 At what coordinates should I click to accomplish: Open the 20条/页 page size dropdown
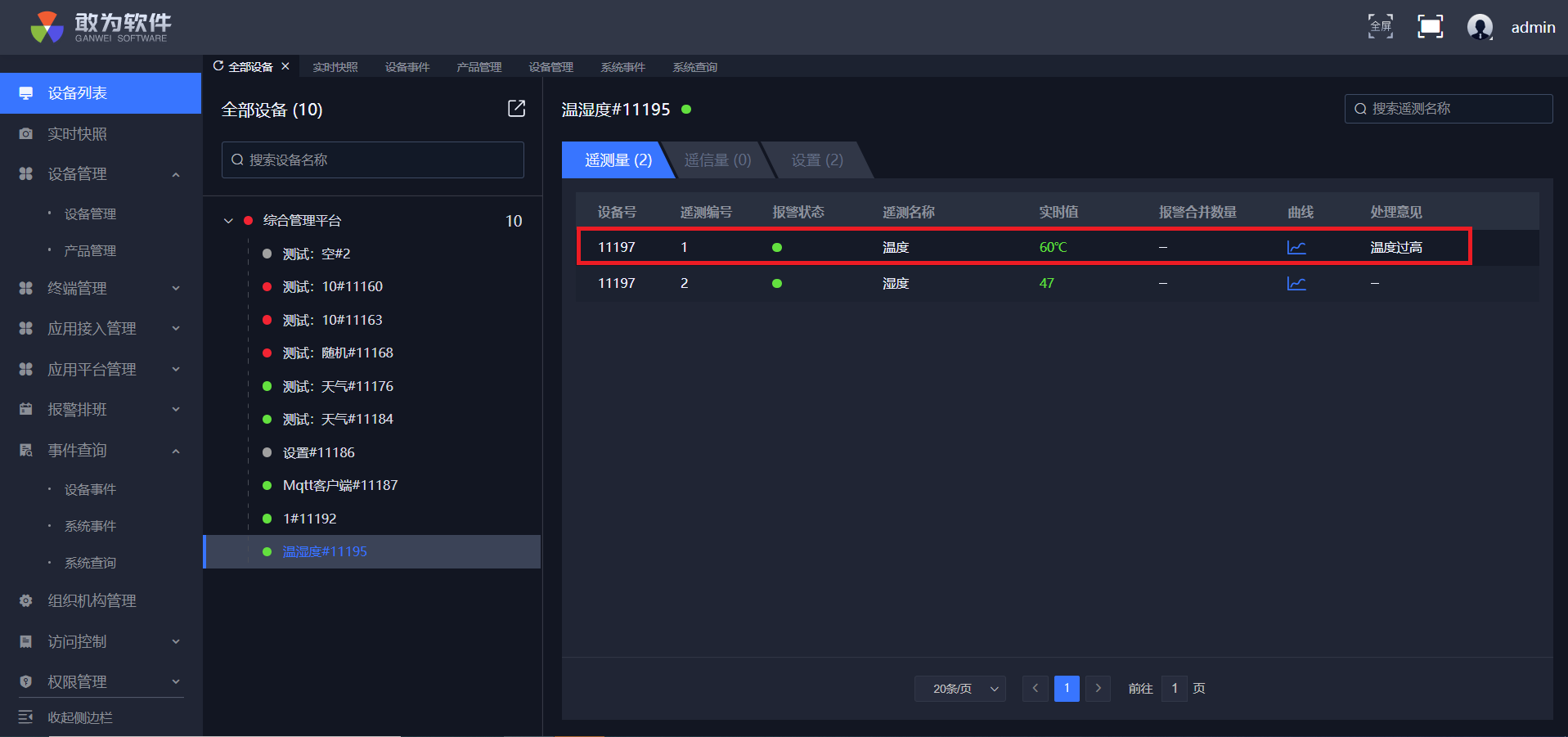coord(960,689)
